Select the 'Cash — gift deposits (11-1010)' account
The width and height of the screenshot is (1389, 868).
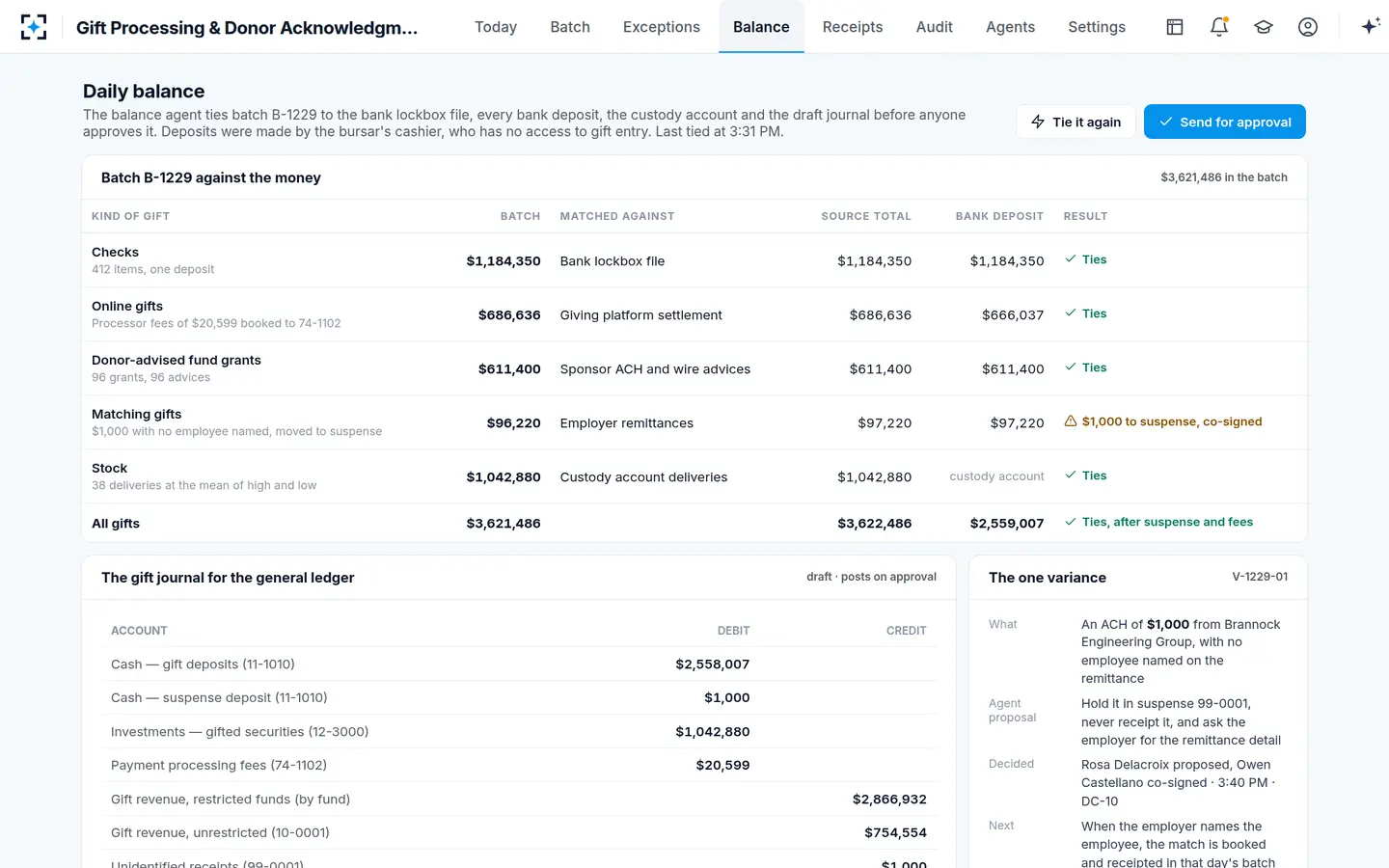(203, 664)
